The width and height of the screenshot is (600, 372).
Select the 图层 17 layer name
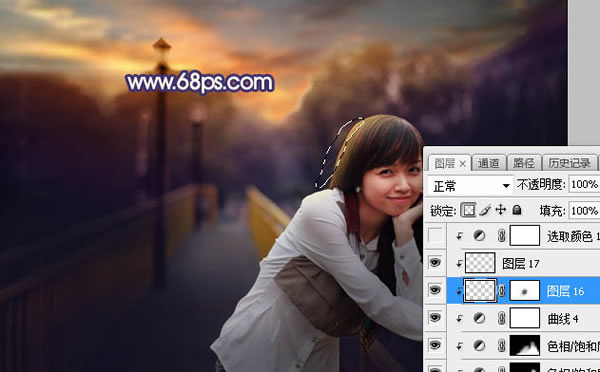click(521, 264)
